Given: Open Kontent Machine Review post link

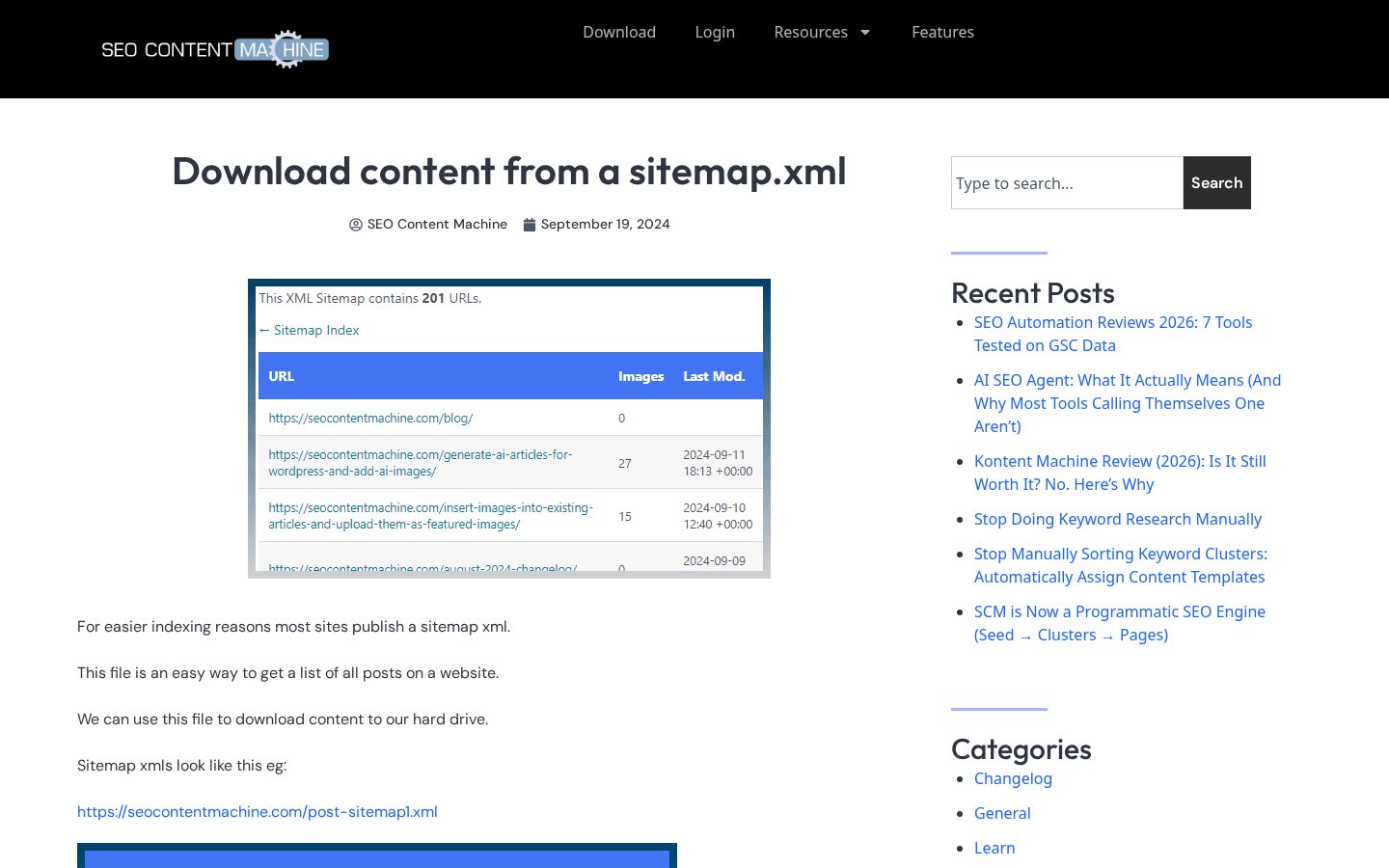Looking at the screenshot, I should click(1120, 473).
